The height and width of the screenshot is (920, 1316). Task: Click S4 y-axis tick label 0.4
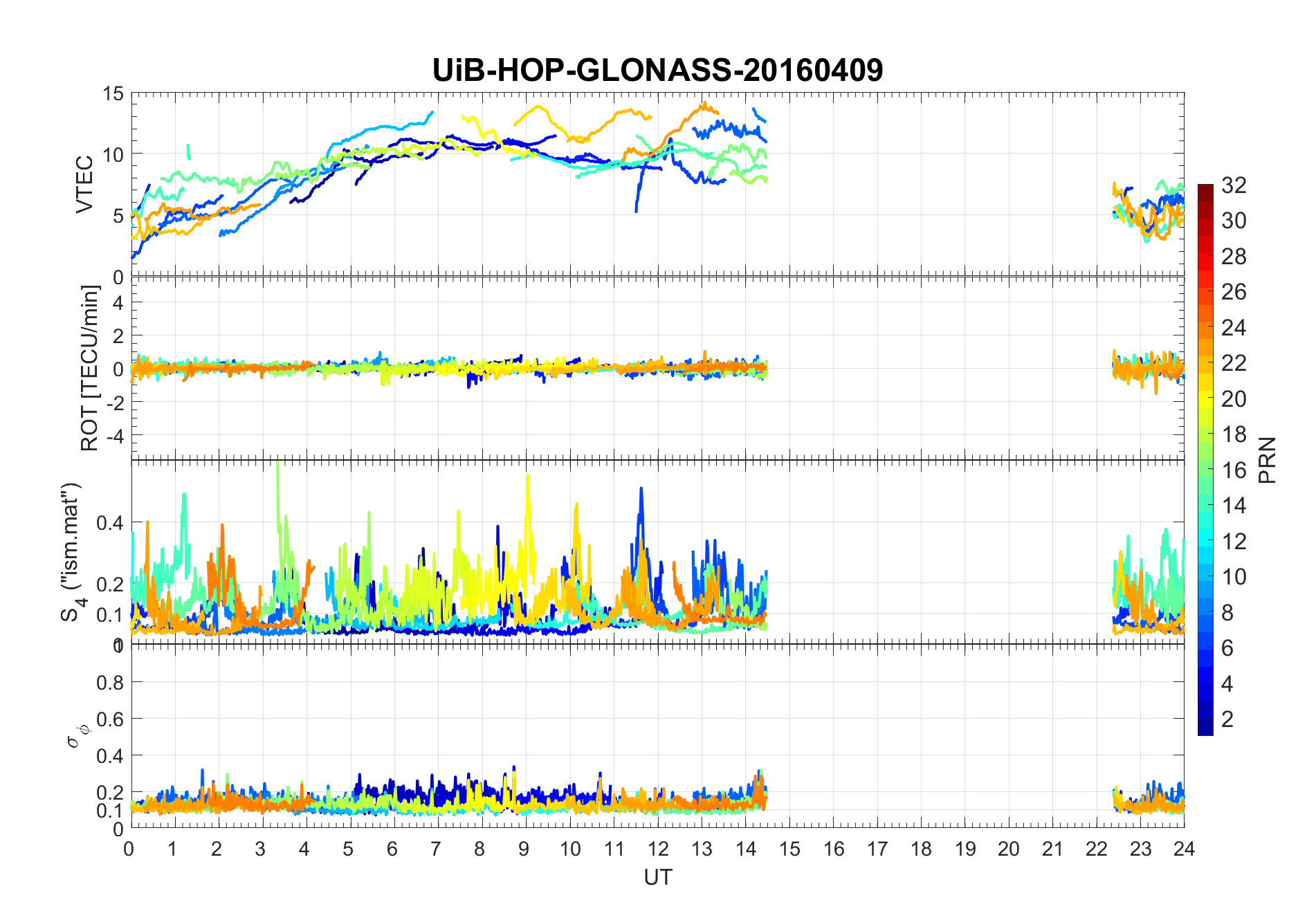(110, 522)
